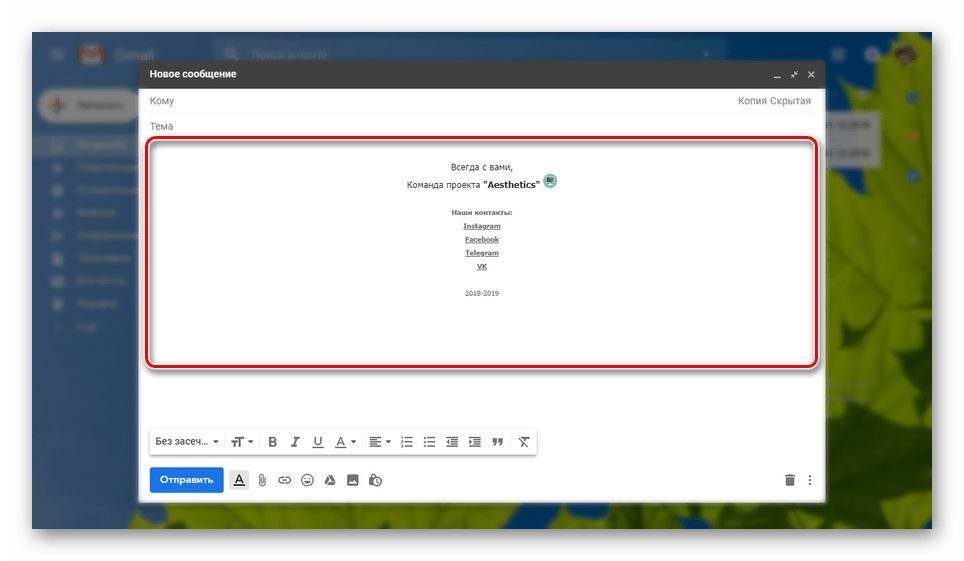Open the text size dropdown

(x=242, y=442)
